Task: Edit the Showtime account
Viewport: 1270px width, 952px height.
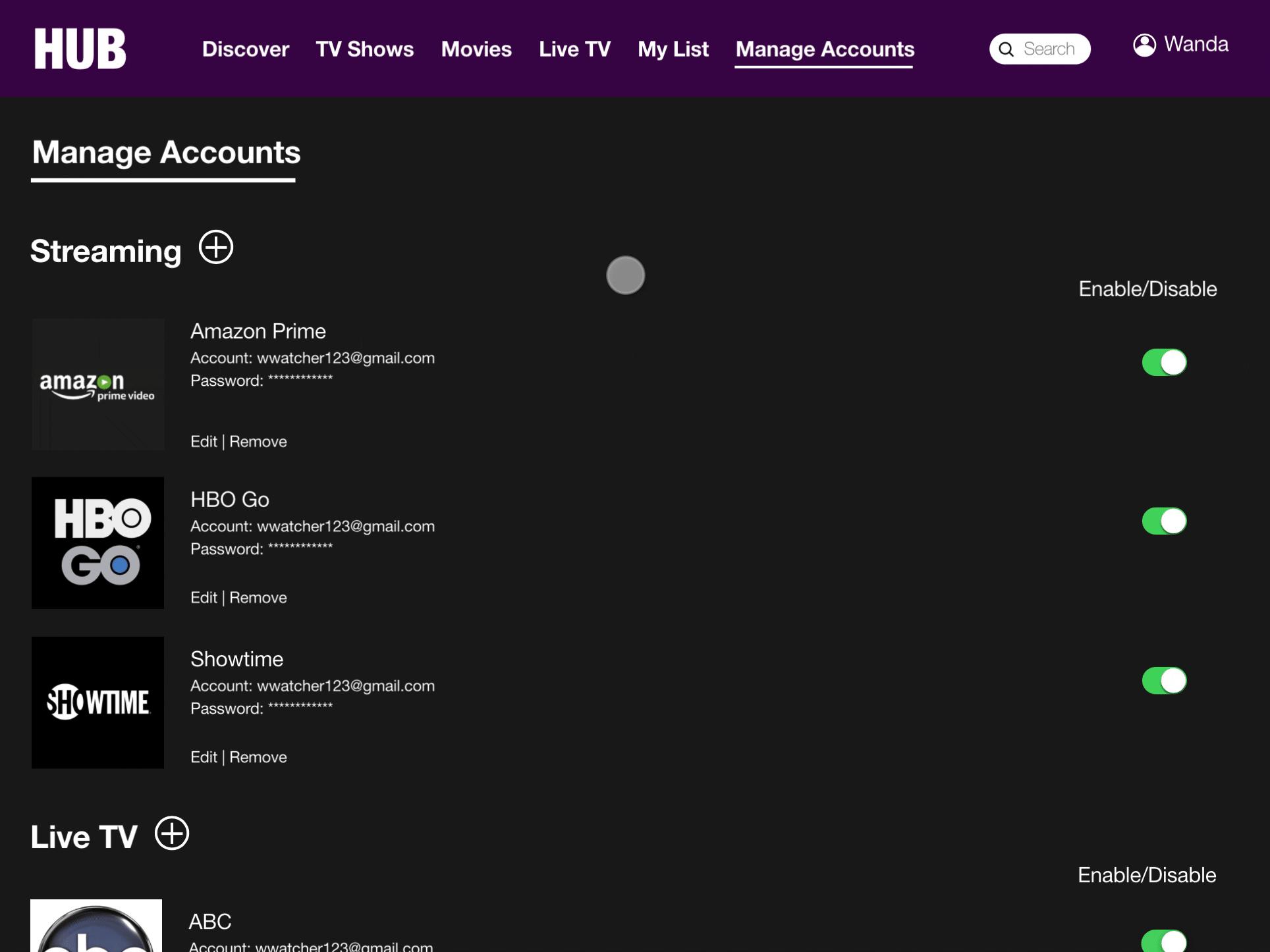Action: (204, 757)
